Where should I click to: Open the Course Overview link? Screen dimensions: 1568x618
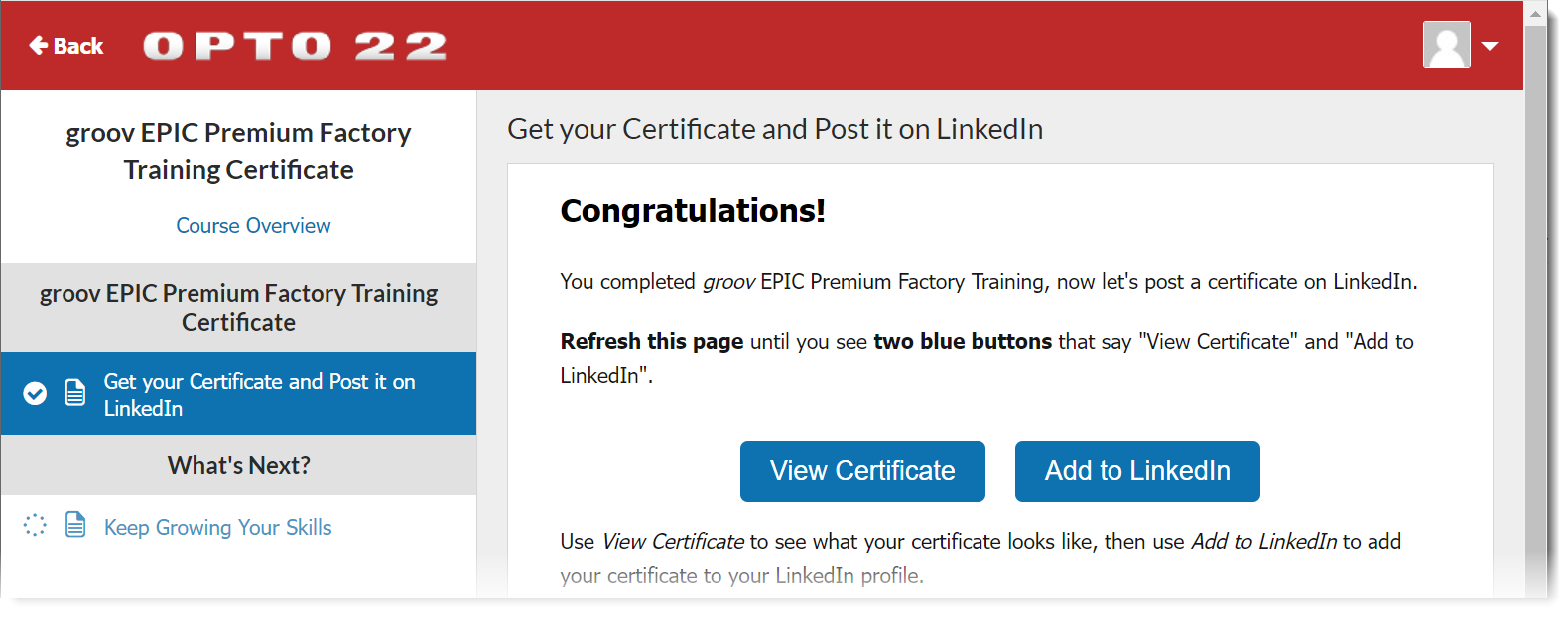(x=253, y=225)
